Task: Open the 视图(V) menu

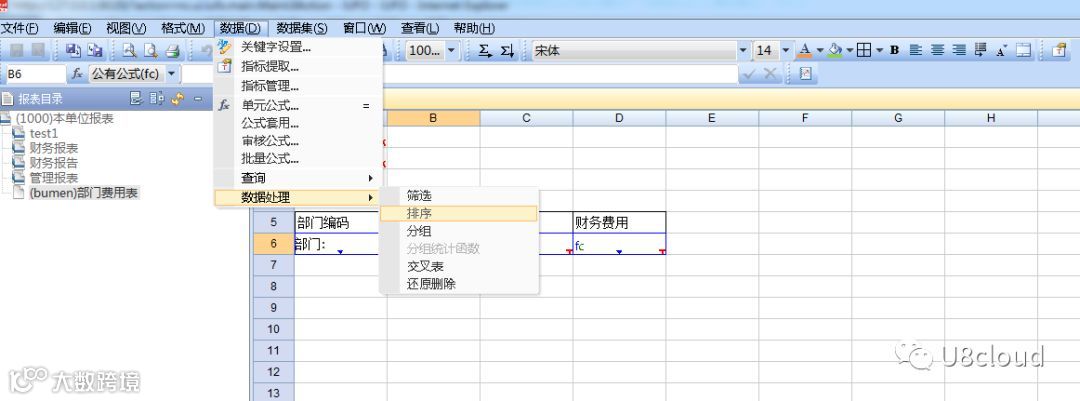Action: coord(126,28)
